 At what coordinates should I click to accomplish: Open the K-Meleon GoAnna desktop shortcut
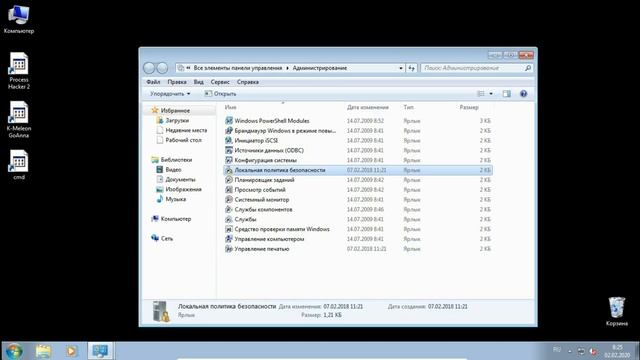coord(19,120)
